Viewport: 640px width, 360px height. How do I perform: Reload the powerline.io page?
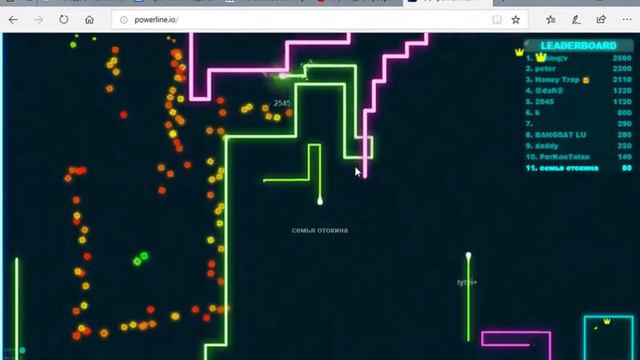tap(64, 20)
